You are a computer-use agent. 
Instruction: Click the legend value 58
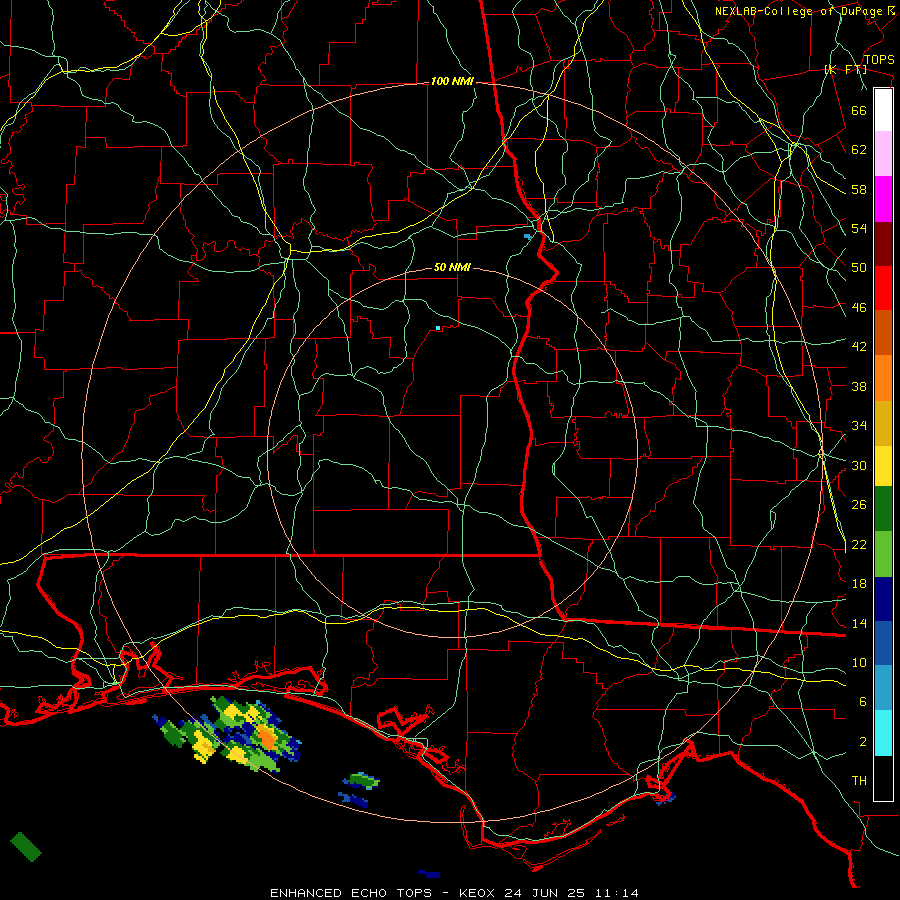point(859,189)
